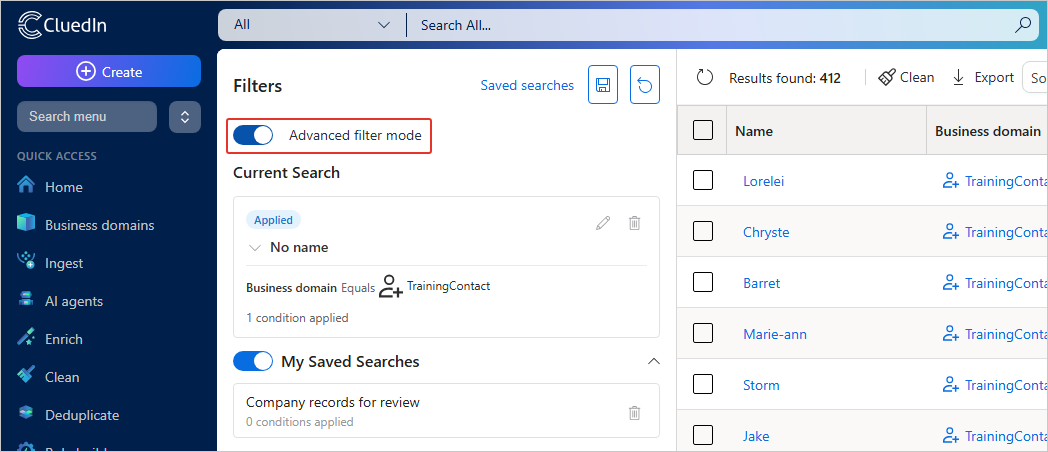Click the Home house icon in sidebar
This screenshot has height=452, width=1048.
25,184
